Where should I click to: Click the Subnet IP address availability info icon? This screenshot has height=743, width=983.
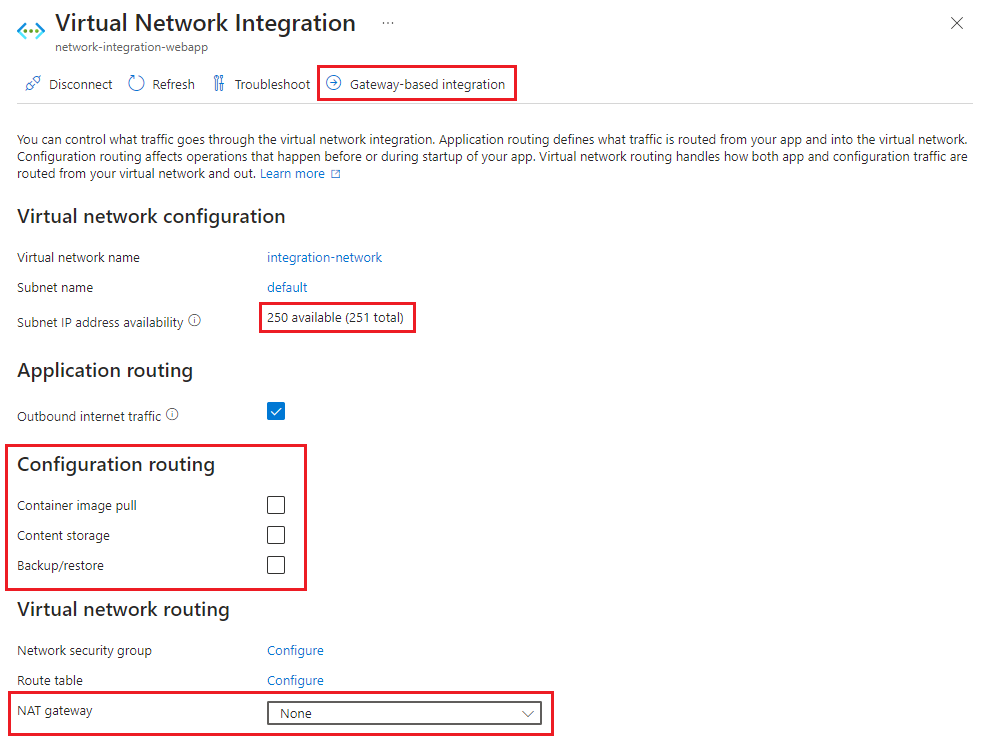(194, 321)
